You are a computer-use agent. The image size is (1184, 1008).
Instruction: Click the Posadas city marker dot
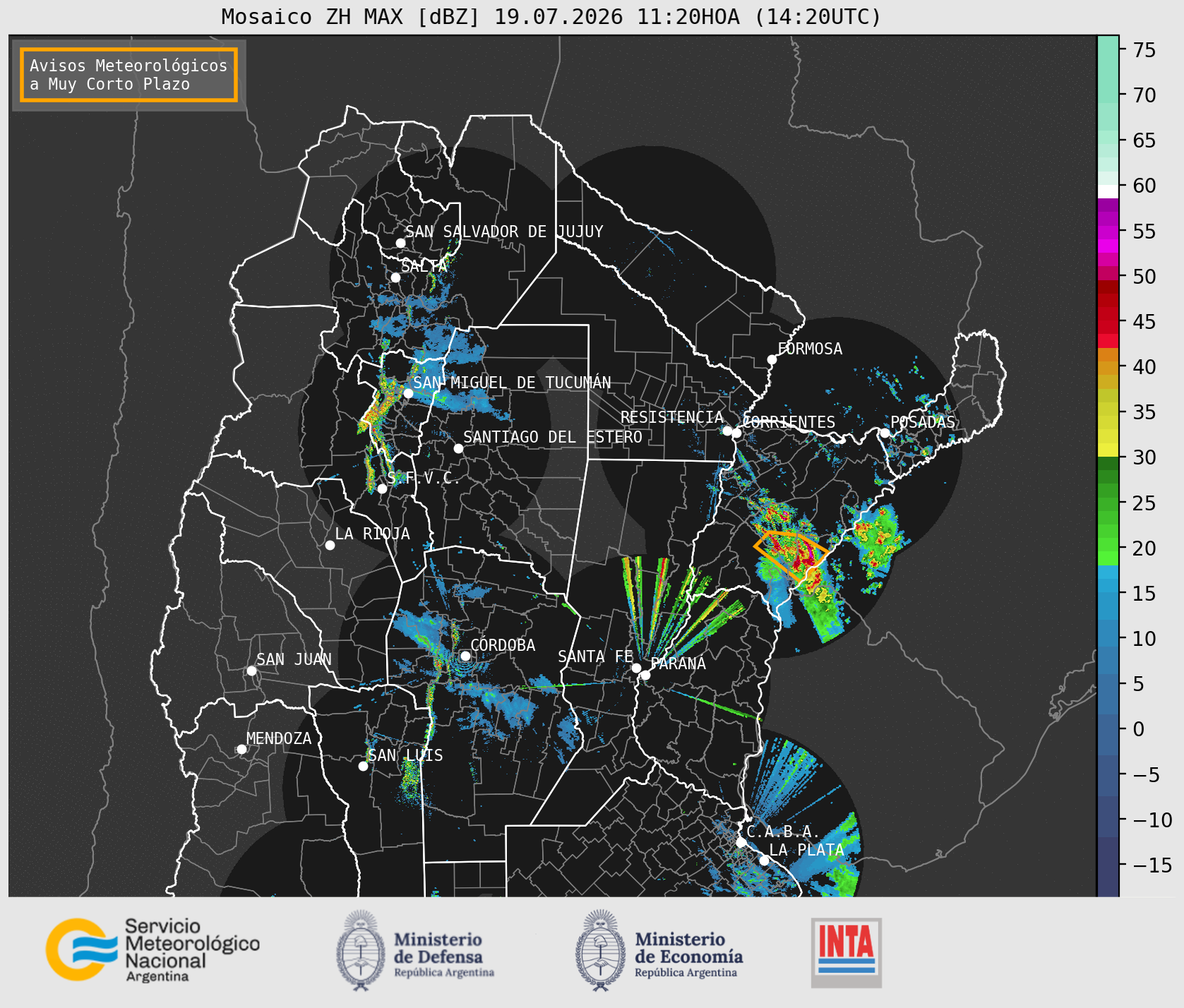coord(885,433)
